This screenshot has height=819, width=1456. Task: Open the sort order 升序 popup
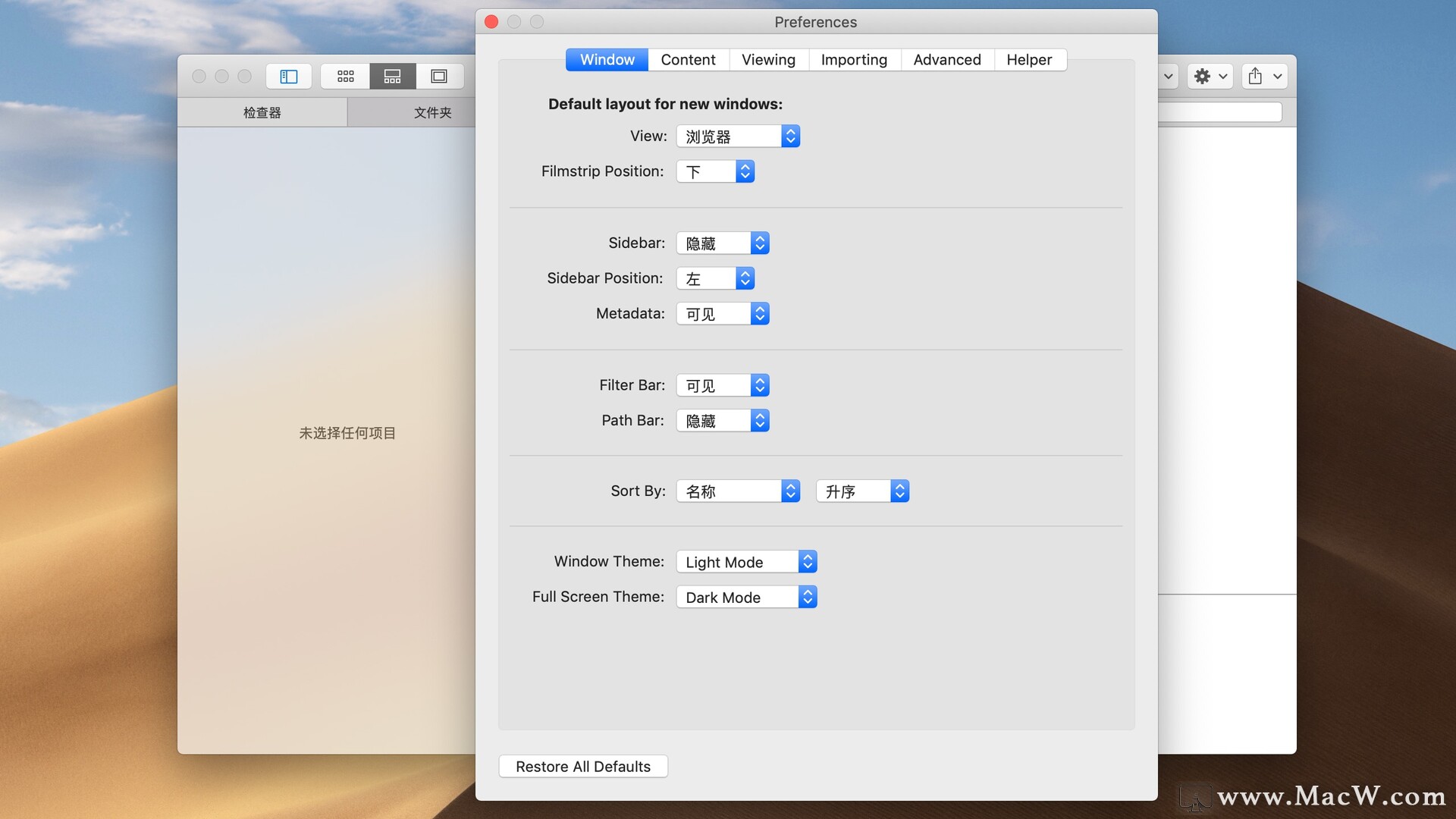(x=862, y=491)
